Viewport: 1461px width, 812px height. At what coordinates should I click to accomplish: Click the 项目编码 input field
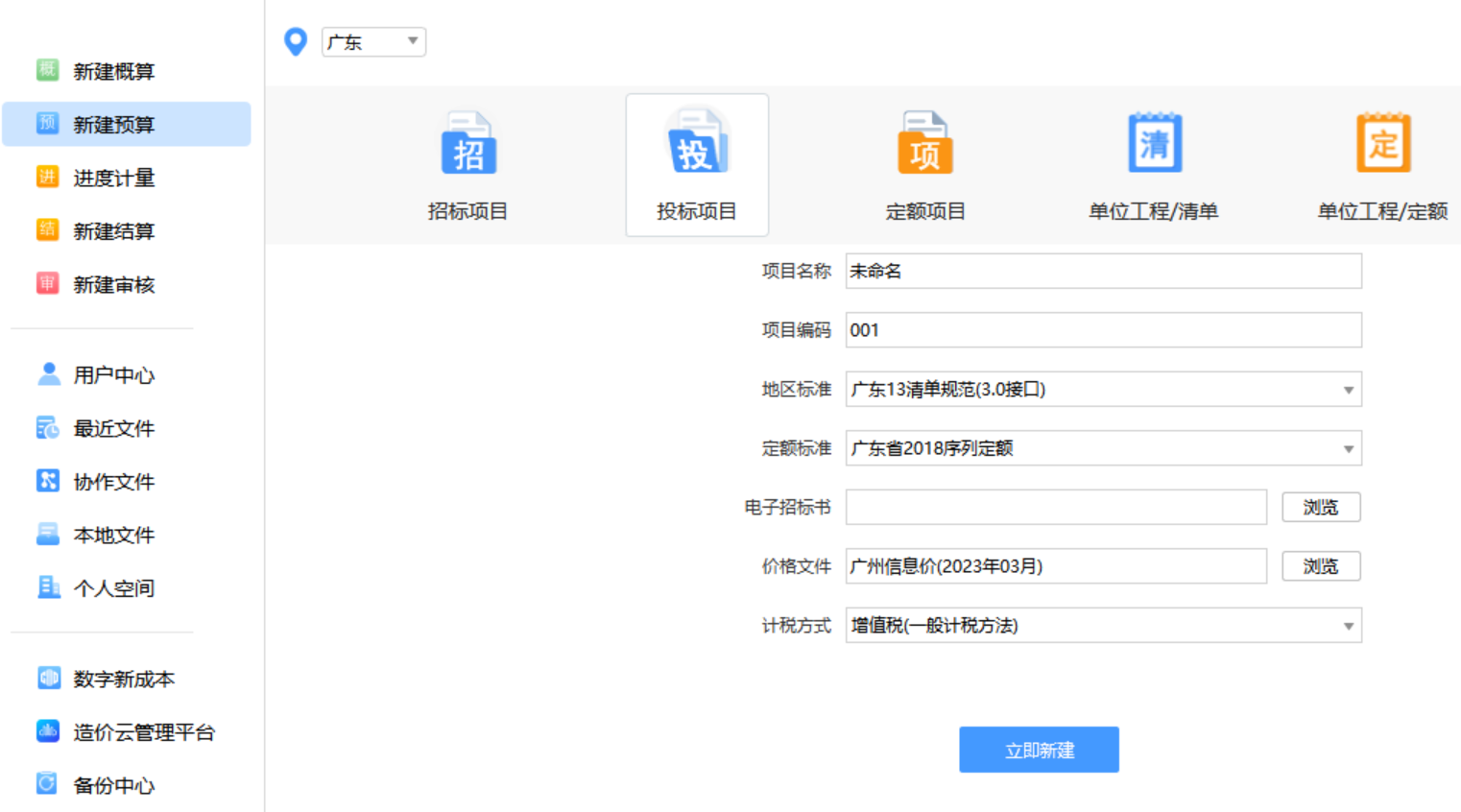coord(1103,330)
